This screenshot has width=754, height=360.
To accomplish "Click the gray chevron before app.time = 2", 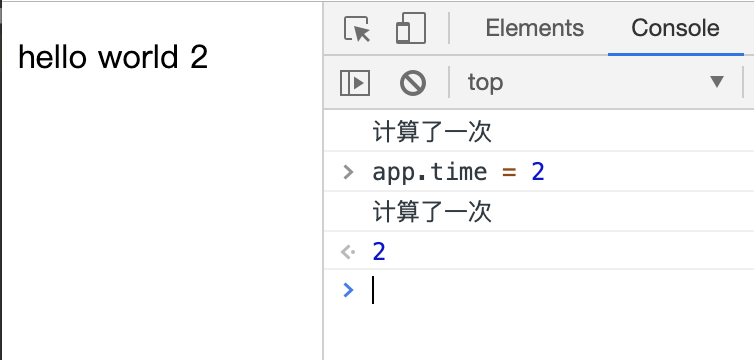I will click(348, 172).
